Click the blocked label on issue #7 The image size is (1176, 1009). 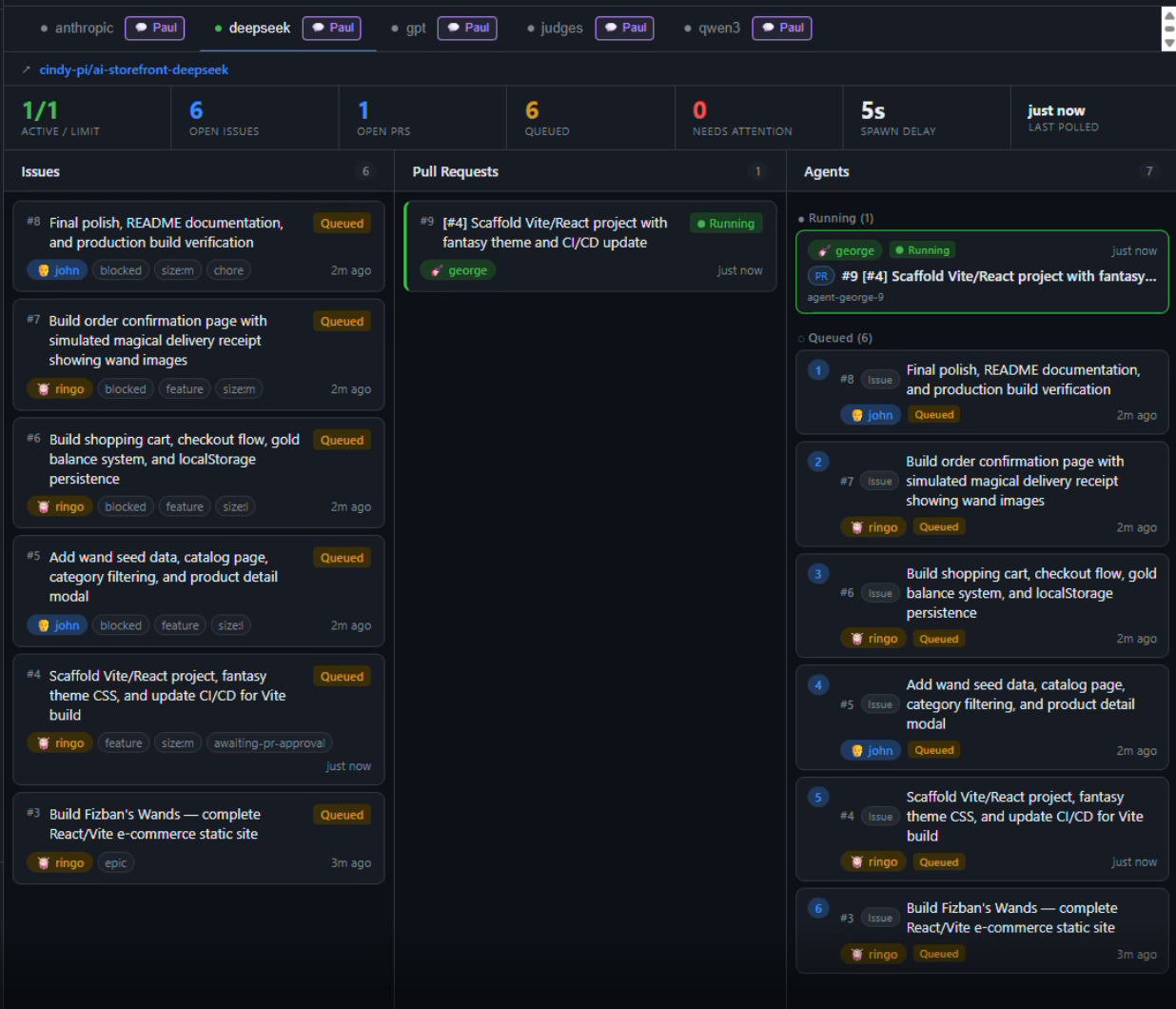[x=126, y=388]
